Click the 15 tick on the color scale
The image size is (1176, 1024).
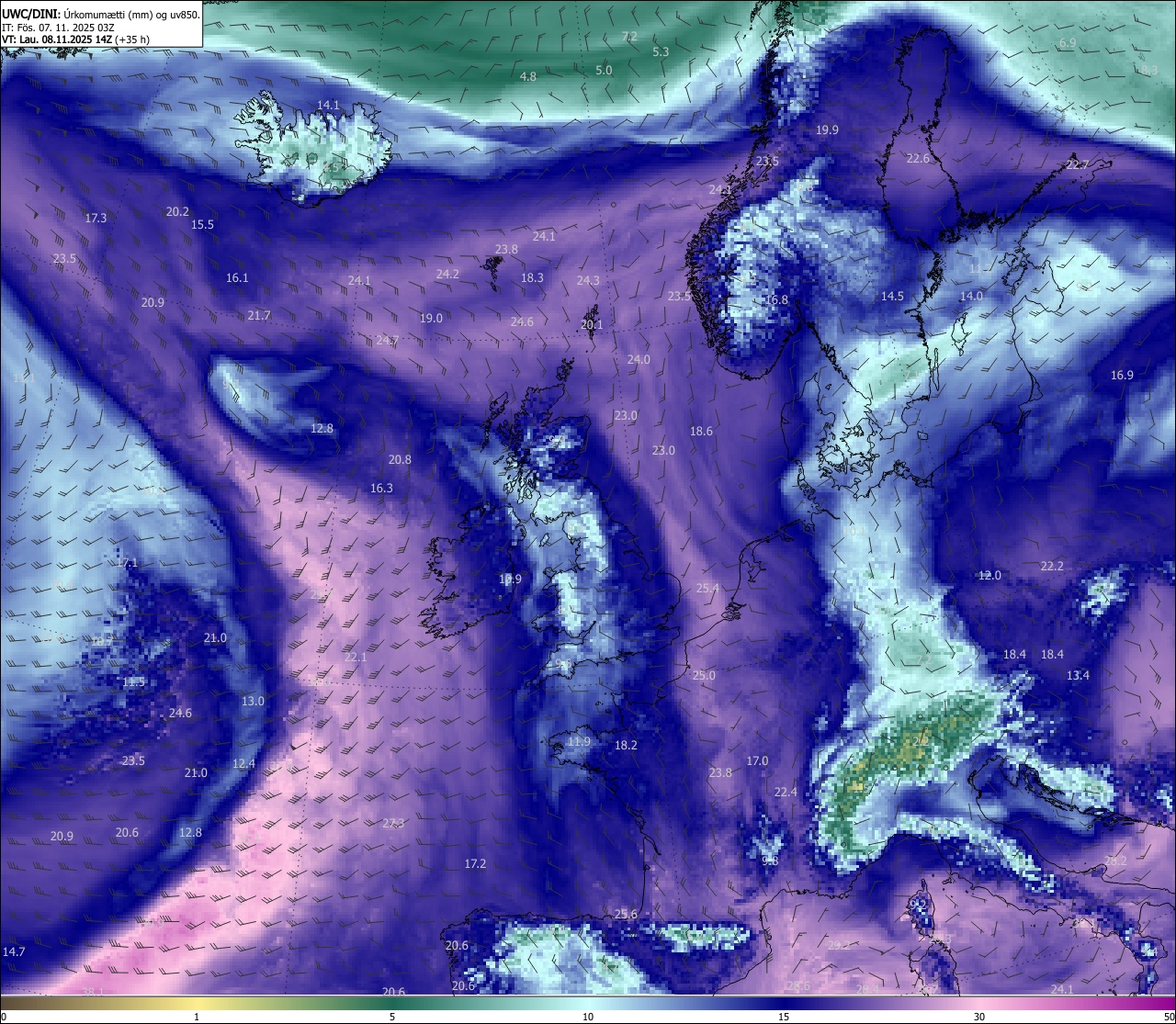[784, 1018]
